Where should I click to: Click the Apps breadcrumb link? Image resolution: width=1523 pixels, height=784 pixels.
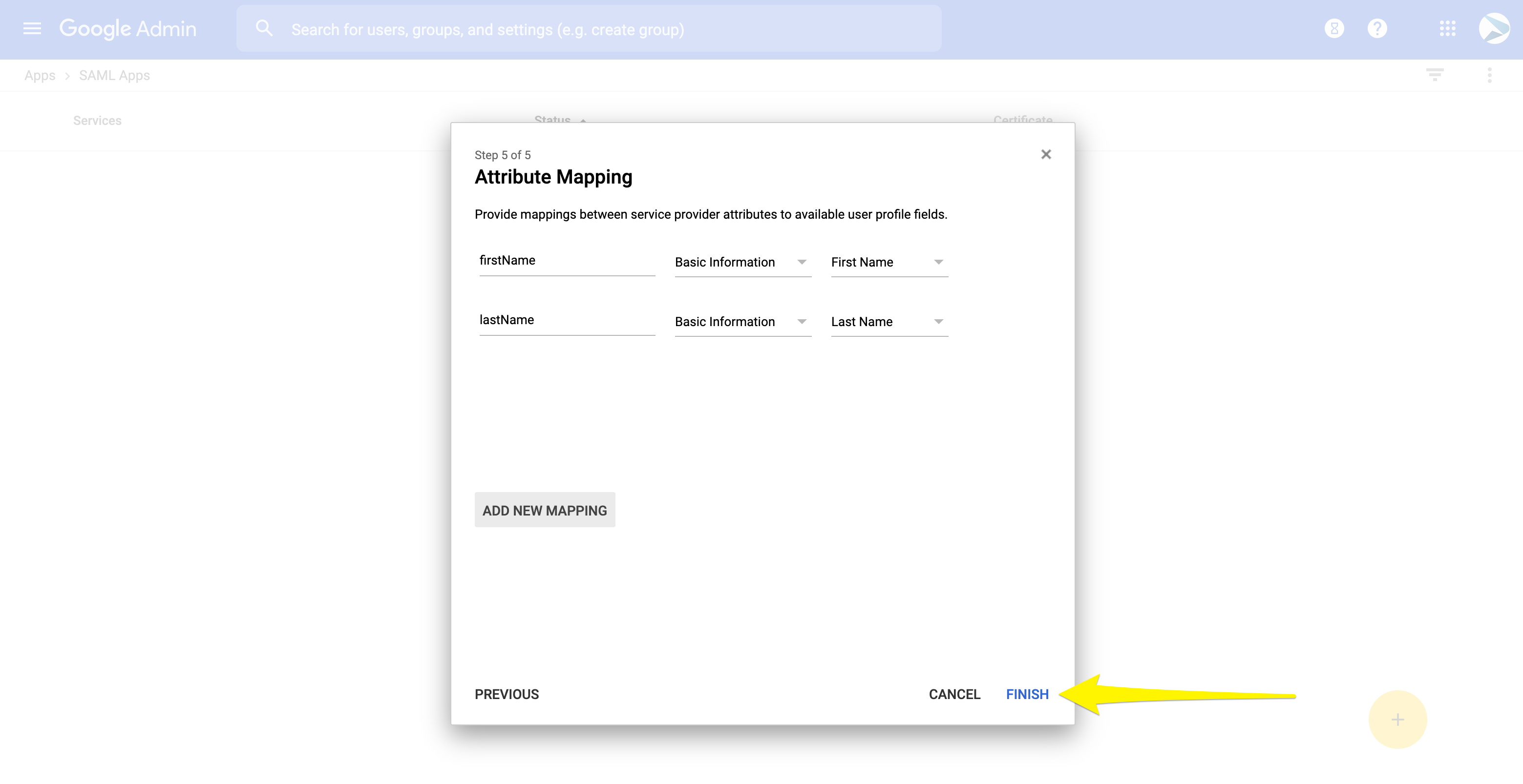click(x=40, y=76)
